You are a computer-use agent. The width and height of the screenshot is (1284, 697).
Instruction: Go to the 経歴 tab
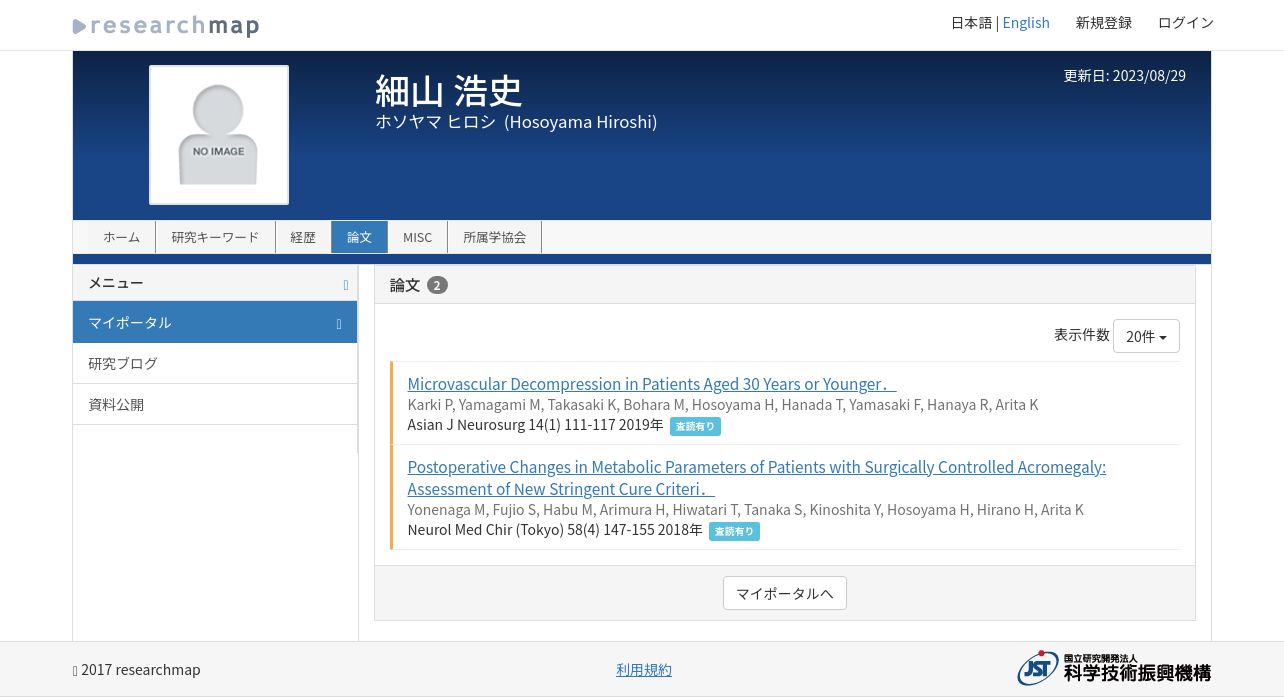[303, 237]
